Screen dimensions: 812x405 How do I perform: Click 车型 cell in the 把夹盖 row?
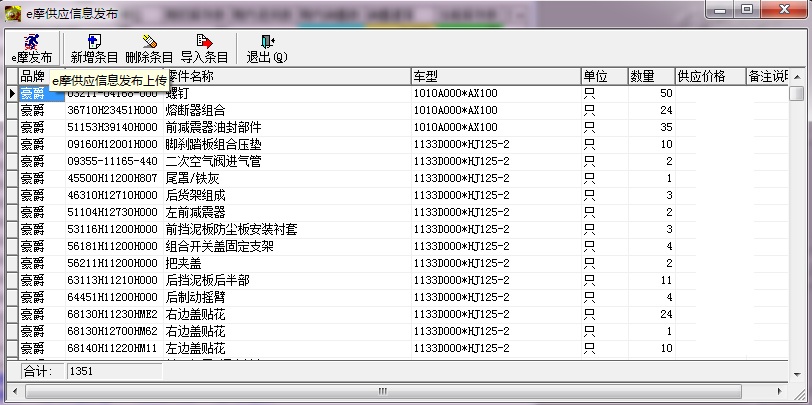coord(496,264)
